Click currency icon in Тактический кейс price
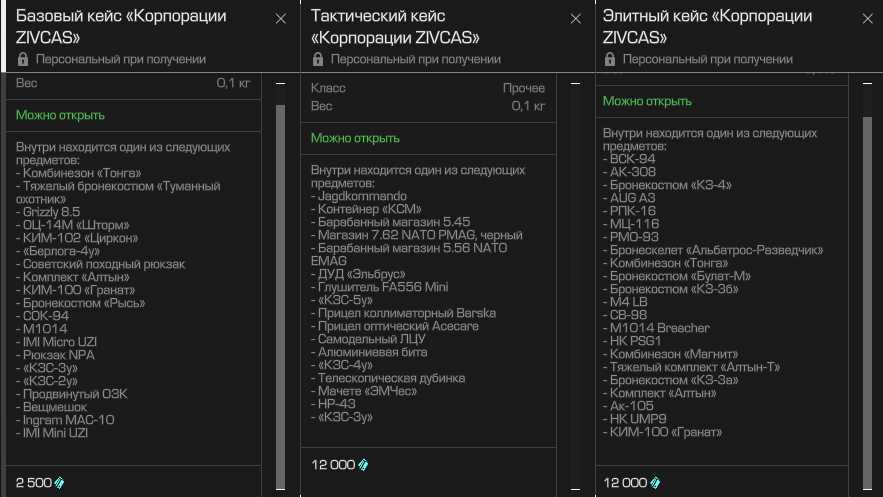The height and width of the screenshot is (497, 883). pos(363,465)
